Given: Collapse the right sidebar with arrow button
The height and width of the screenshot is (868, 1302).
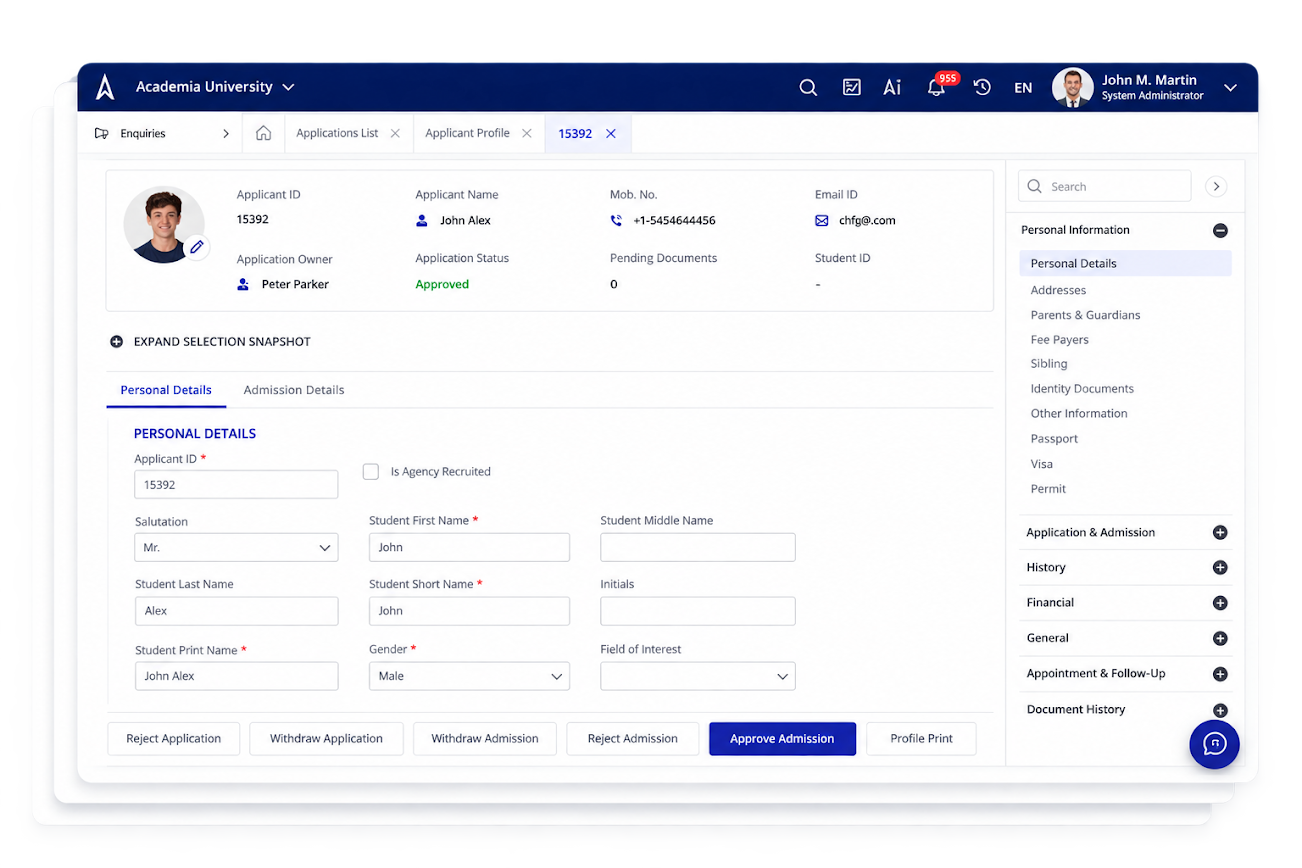Looking at the screenshot, I should click(x=1216, y=187).
